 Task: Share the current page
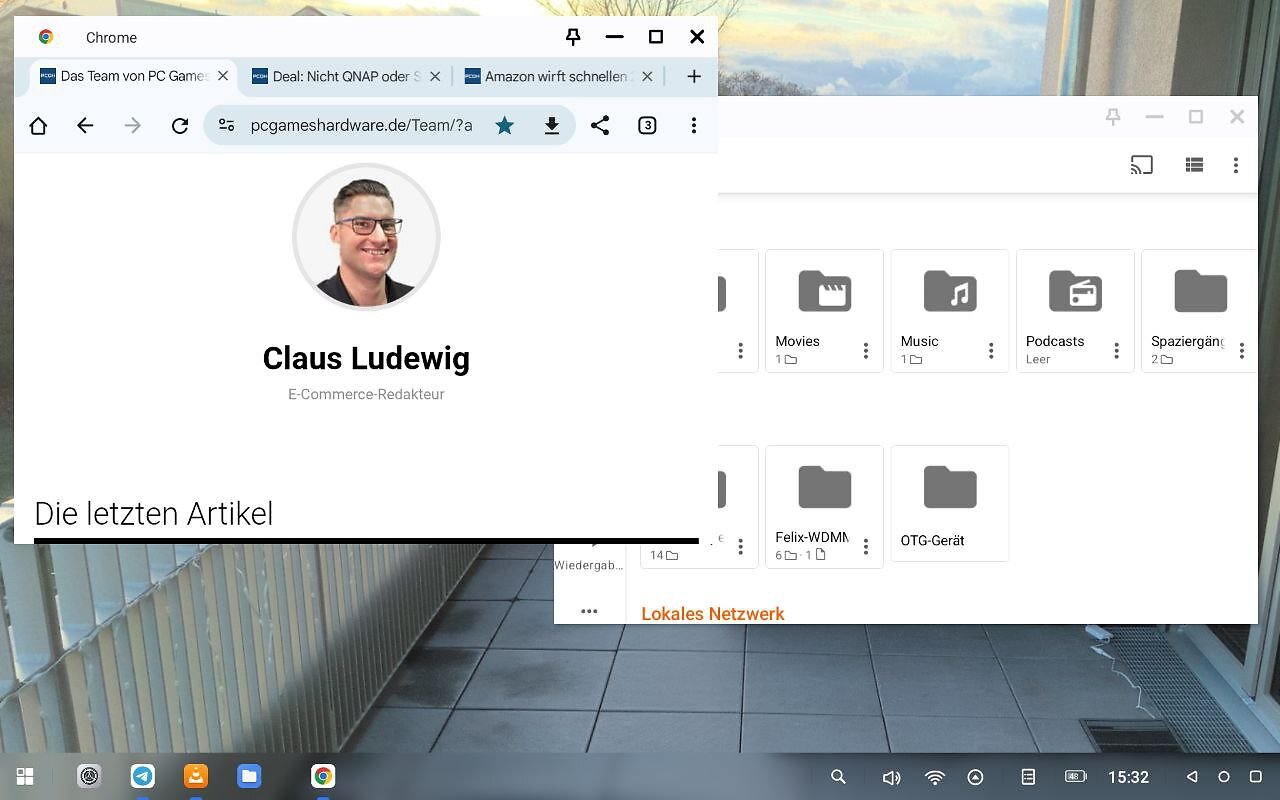click(x=600, y=125)
